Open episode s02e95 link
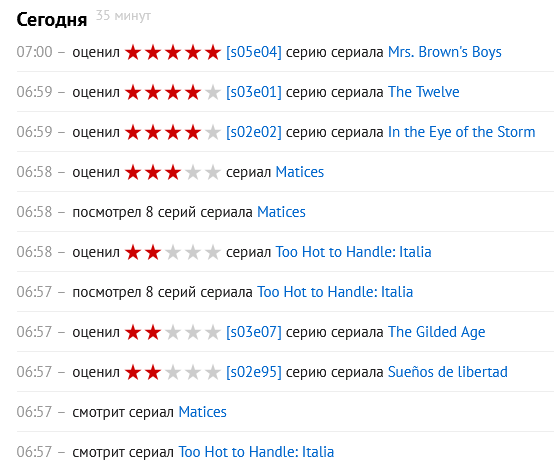 (254, 372)
